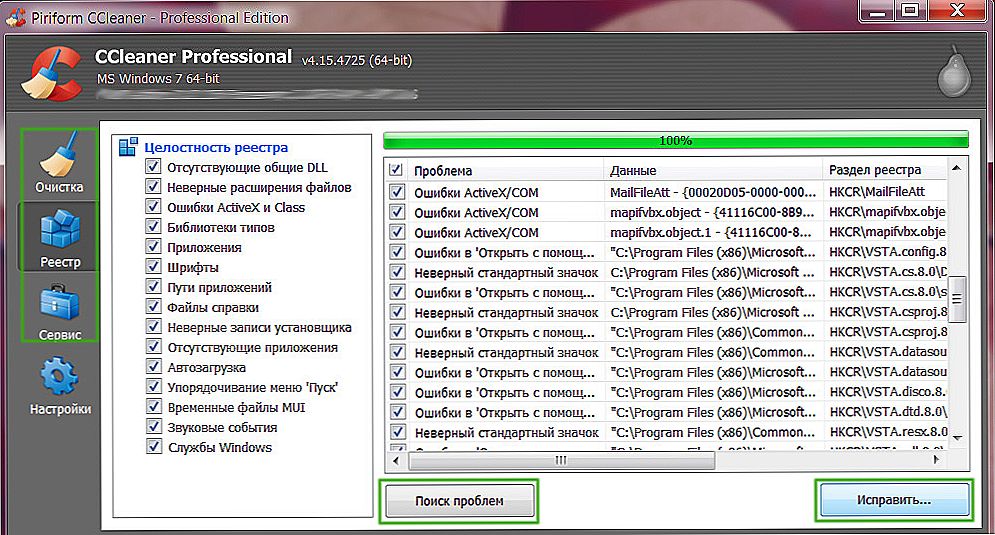The width and height of the screenshot is (995, 535).
Task: Uncheck Пути приложений option
Action: click(153, 286)
